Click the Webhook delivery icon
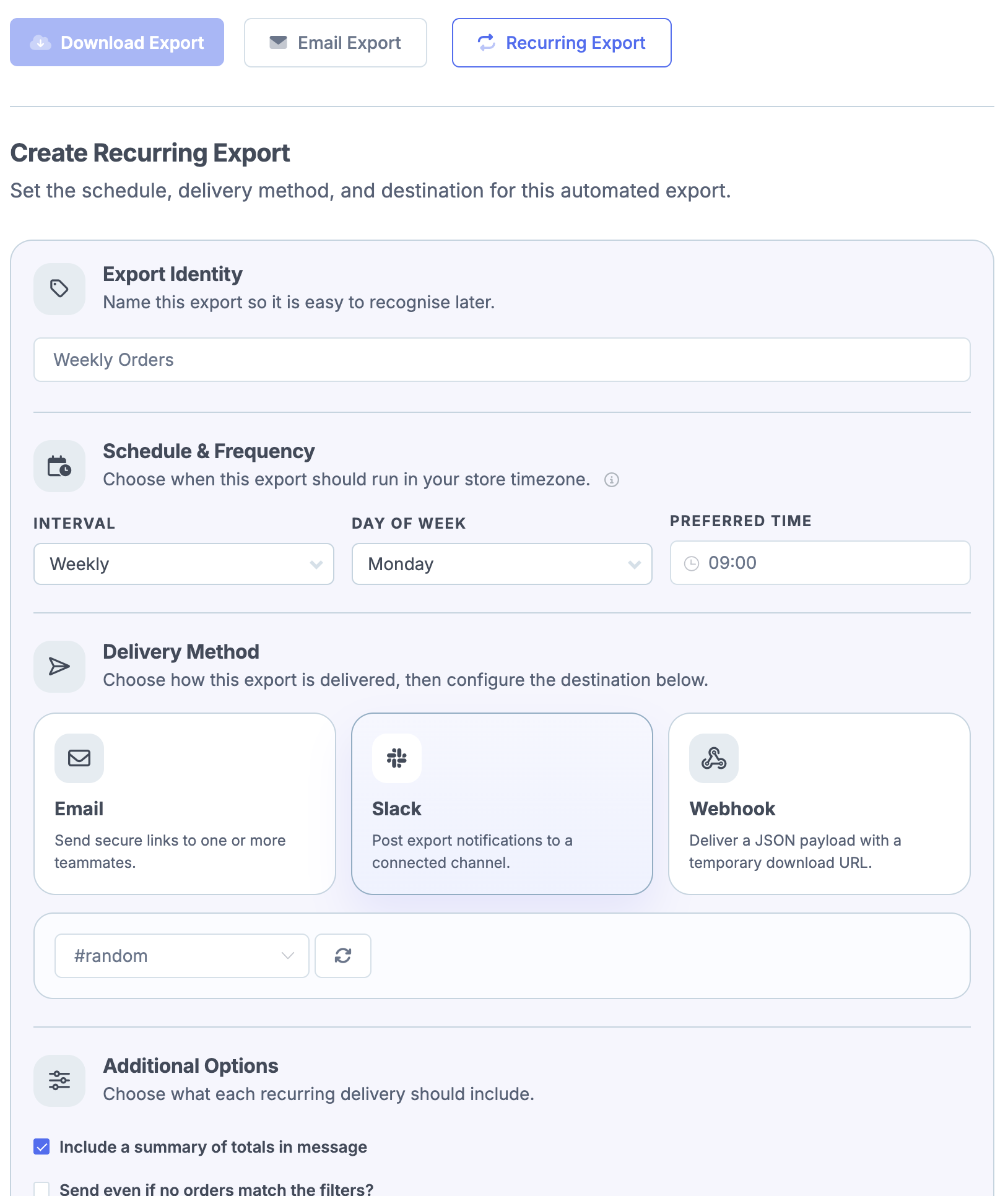 (x=713, y=758)
